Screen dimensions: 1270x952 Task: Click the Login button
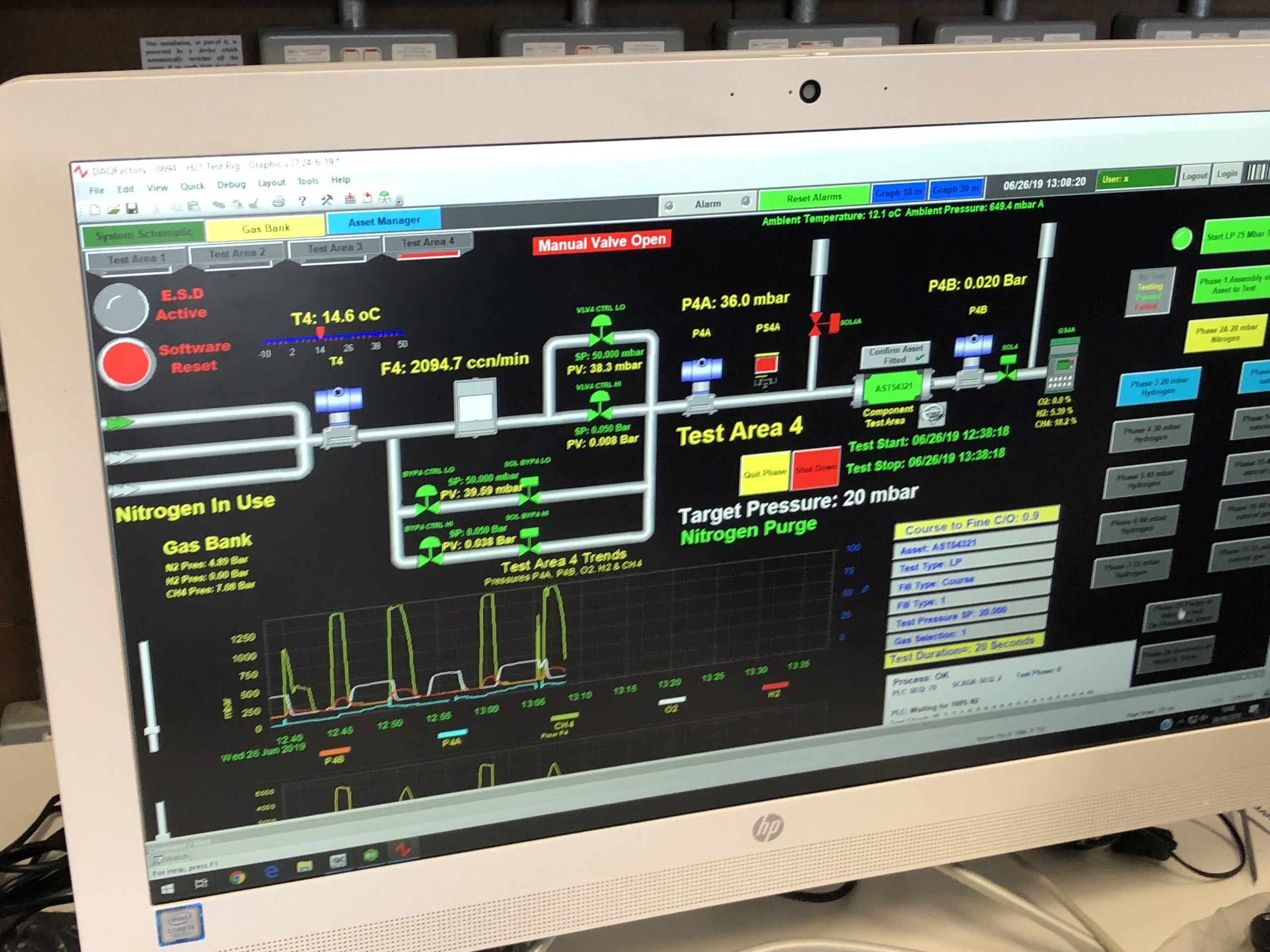point(1226,174)
